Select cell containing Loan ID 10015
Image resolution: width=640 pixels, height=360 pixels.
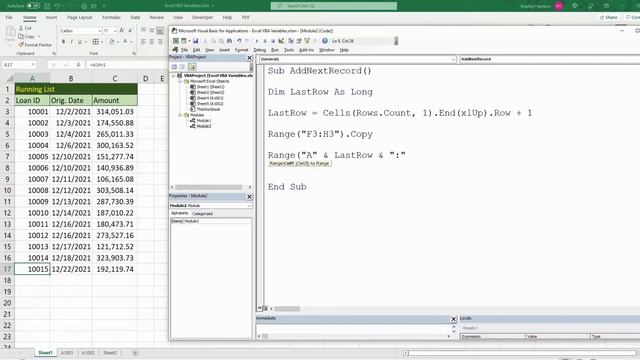click(x=32, y=269)
